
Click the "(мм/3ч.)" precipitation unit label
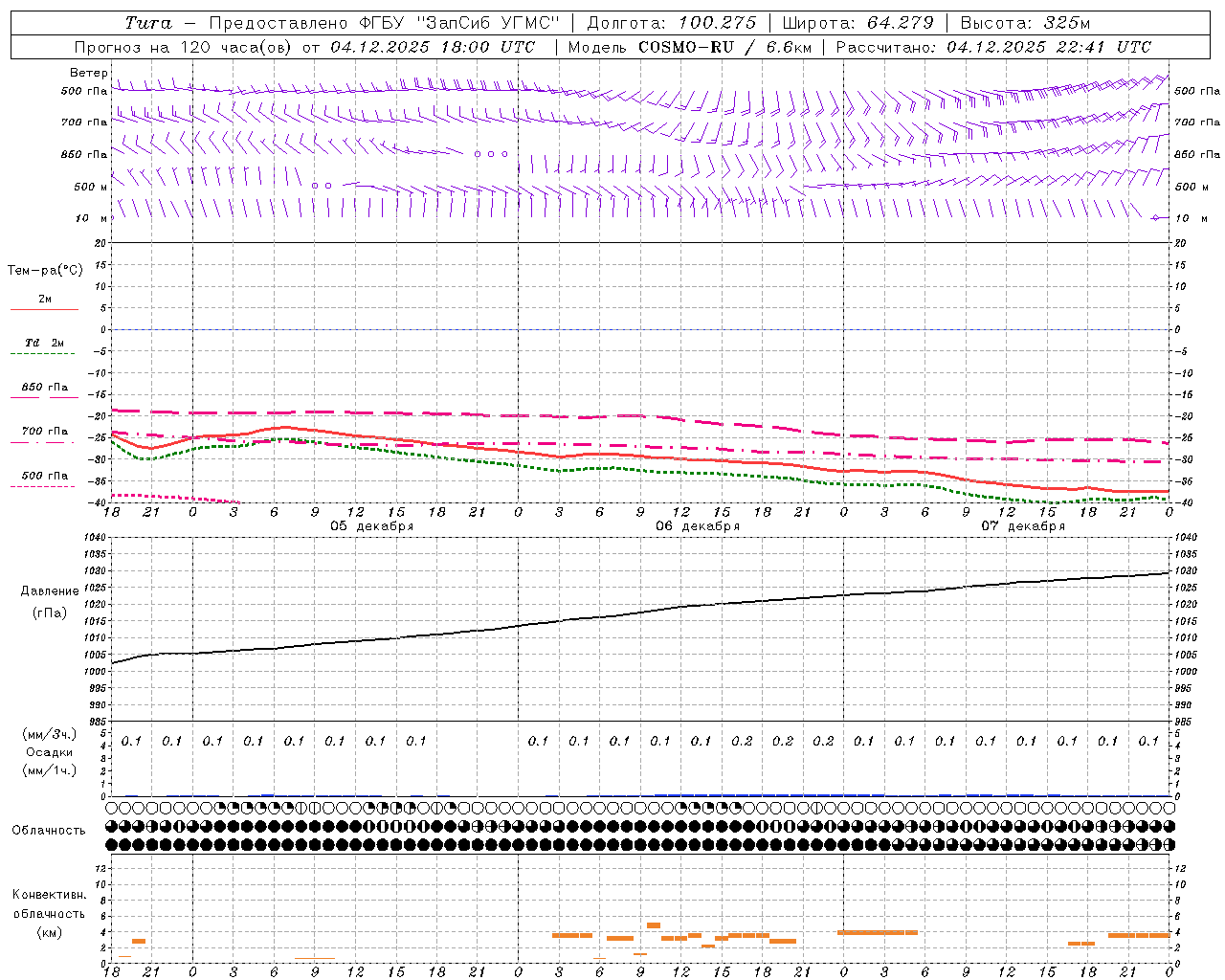[49, 734]
